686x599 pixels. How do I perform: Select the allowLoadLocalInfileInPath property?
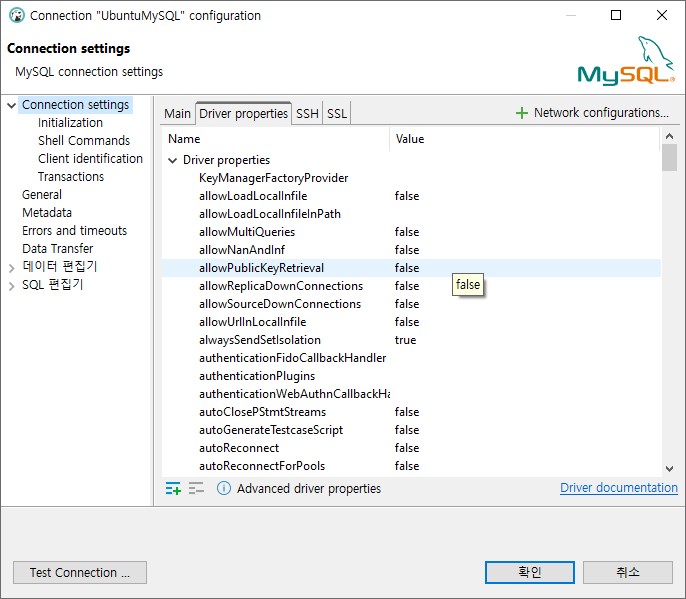[x=270, y=214]
